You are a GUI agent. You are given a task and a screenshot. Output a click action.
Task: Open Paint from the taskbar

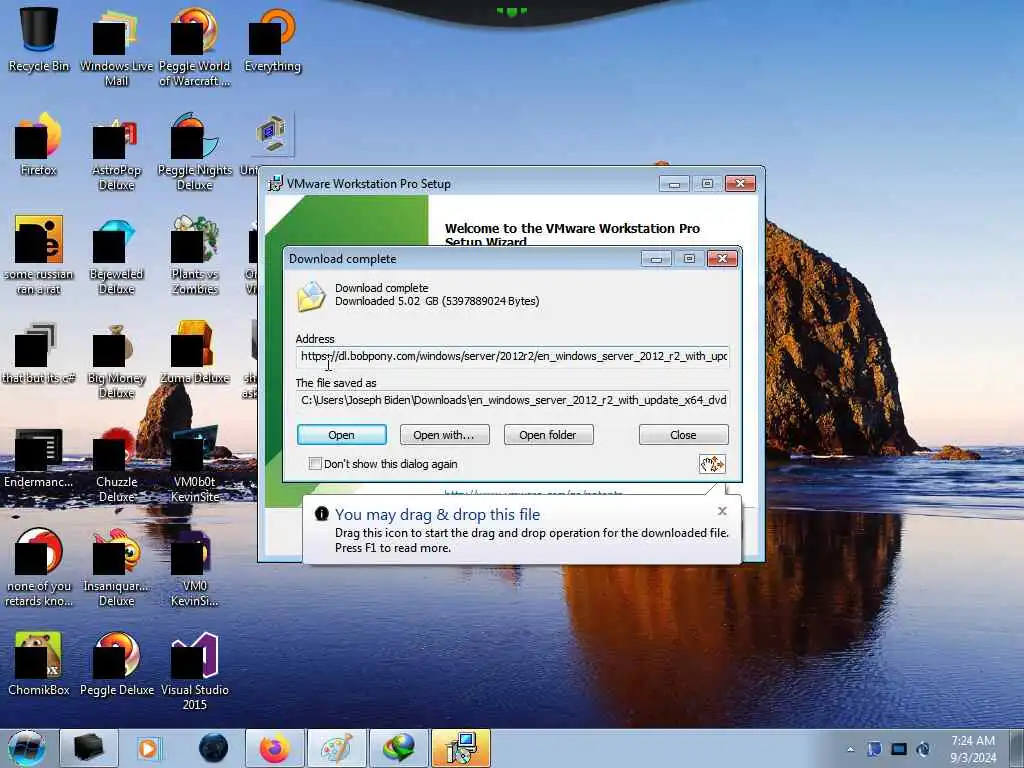[x=336, y=748]
